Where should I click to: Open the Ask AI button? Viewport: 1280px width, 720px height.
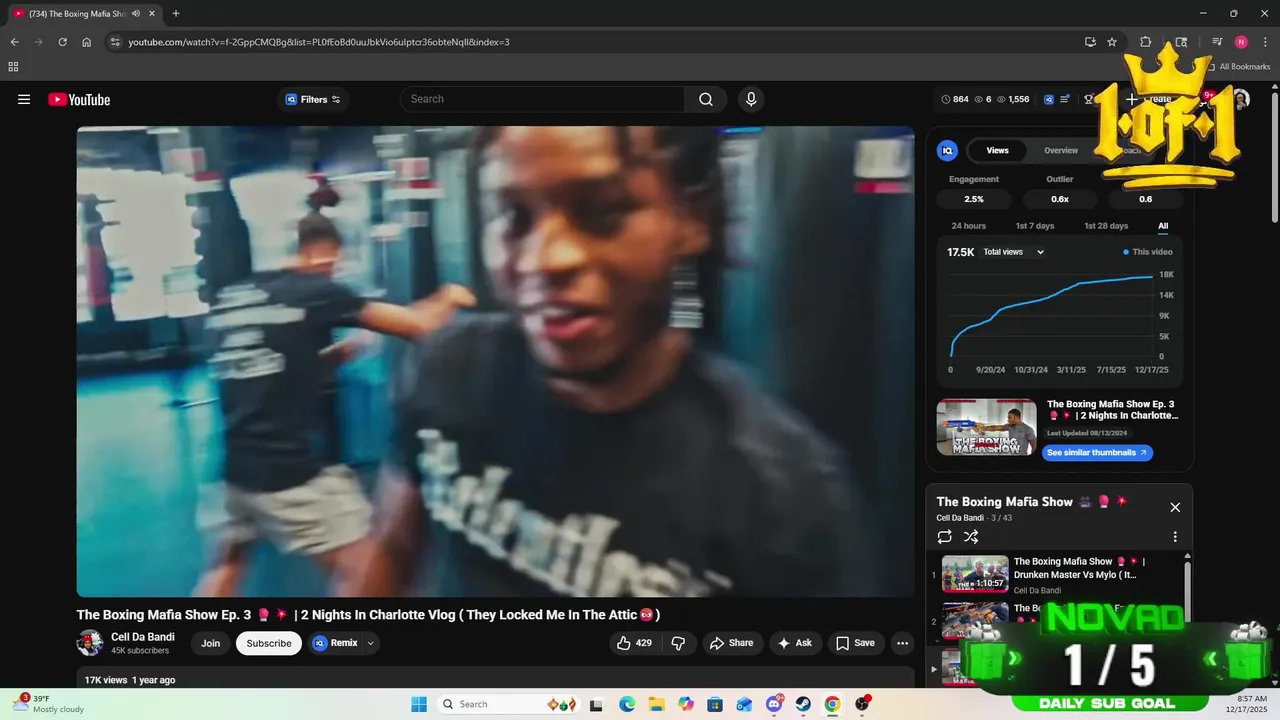(x=795, y=643)
